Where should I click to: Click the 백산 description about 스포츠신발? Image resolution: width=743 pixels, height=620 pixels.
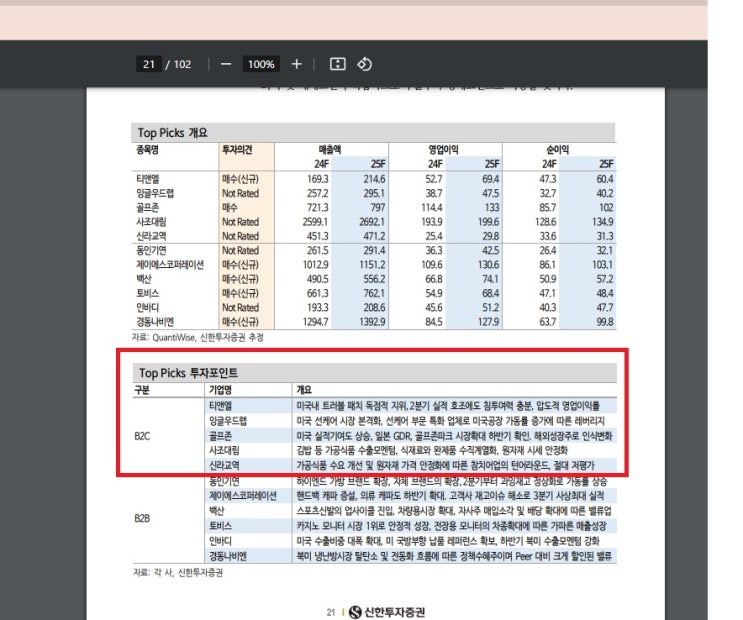click(454, 511)
